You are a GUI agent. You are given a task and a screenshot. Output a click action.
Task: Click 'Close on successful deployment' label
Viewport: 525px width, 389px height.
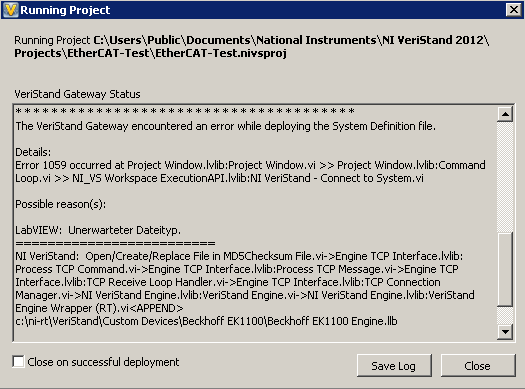103,362
